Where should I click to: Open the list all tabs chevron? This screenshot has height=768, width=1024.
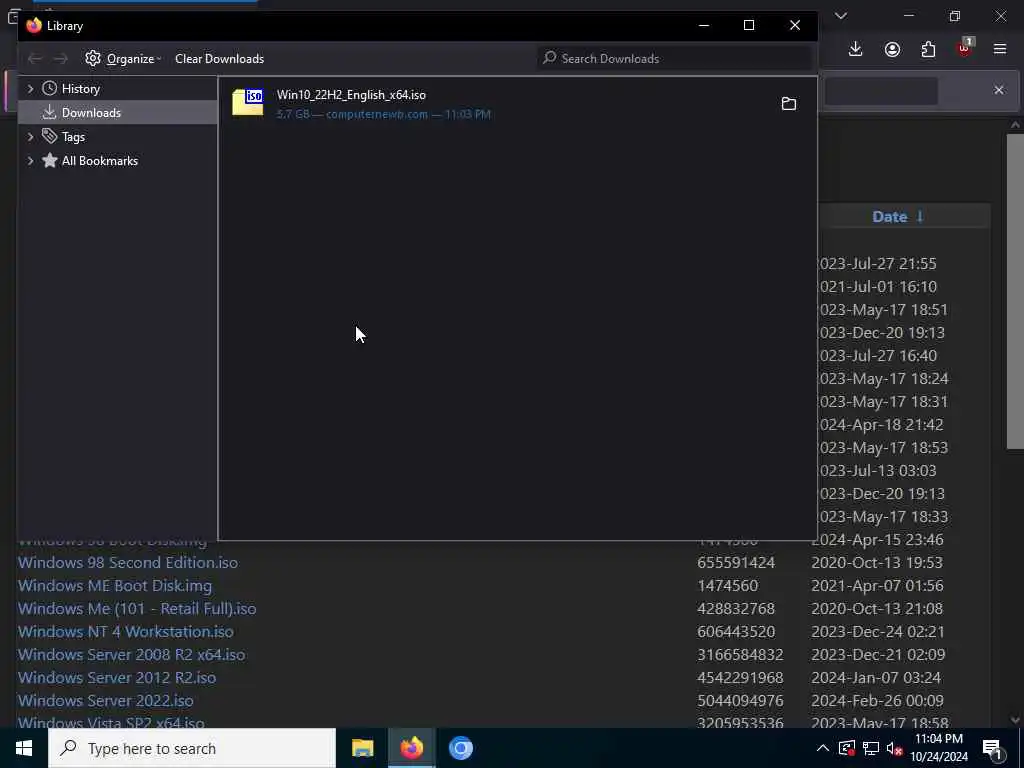tap(841, 16)
